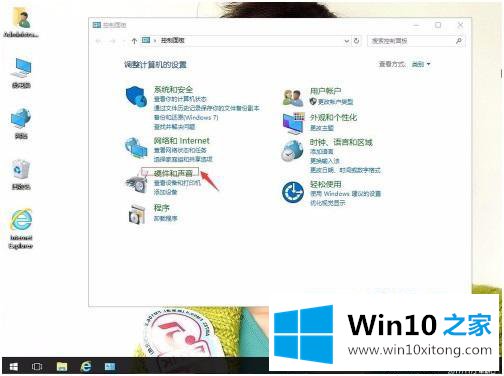504x376 pixels.
Task: Open 查看网络状态和任务 link
Action: click(180, 150)
